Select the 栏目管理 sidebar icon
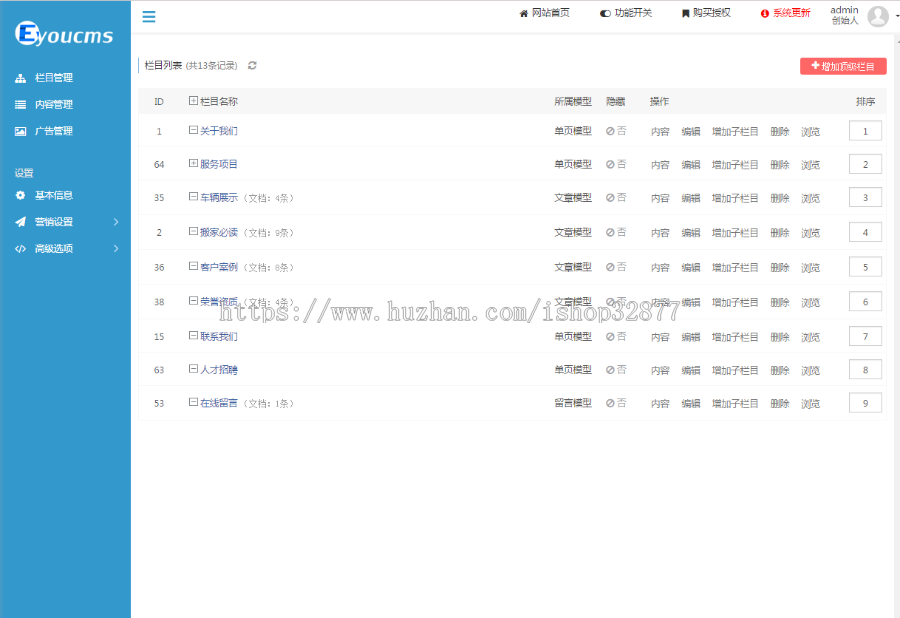This screenshot has height=618, width=900. click(22, 77)
